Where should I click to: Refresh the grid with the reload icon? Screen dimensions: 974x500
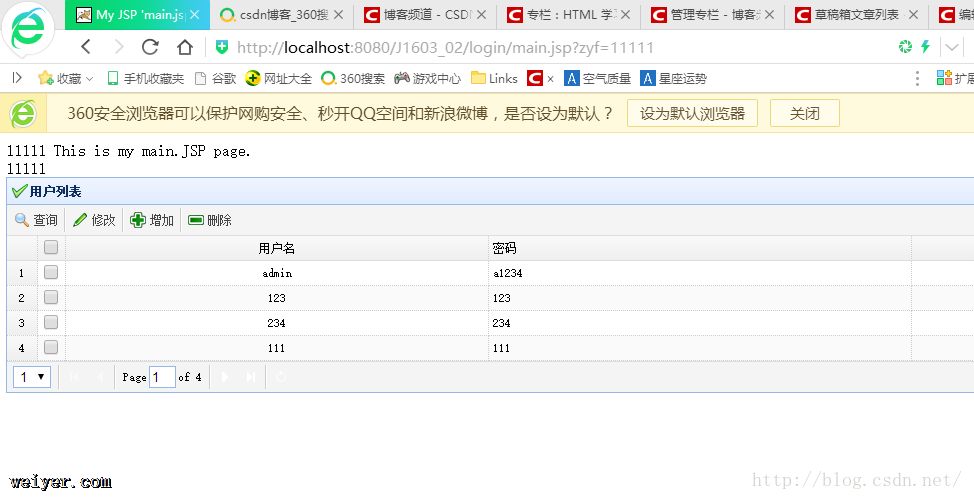[x=281, y=377]
